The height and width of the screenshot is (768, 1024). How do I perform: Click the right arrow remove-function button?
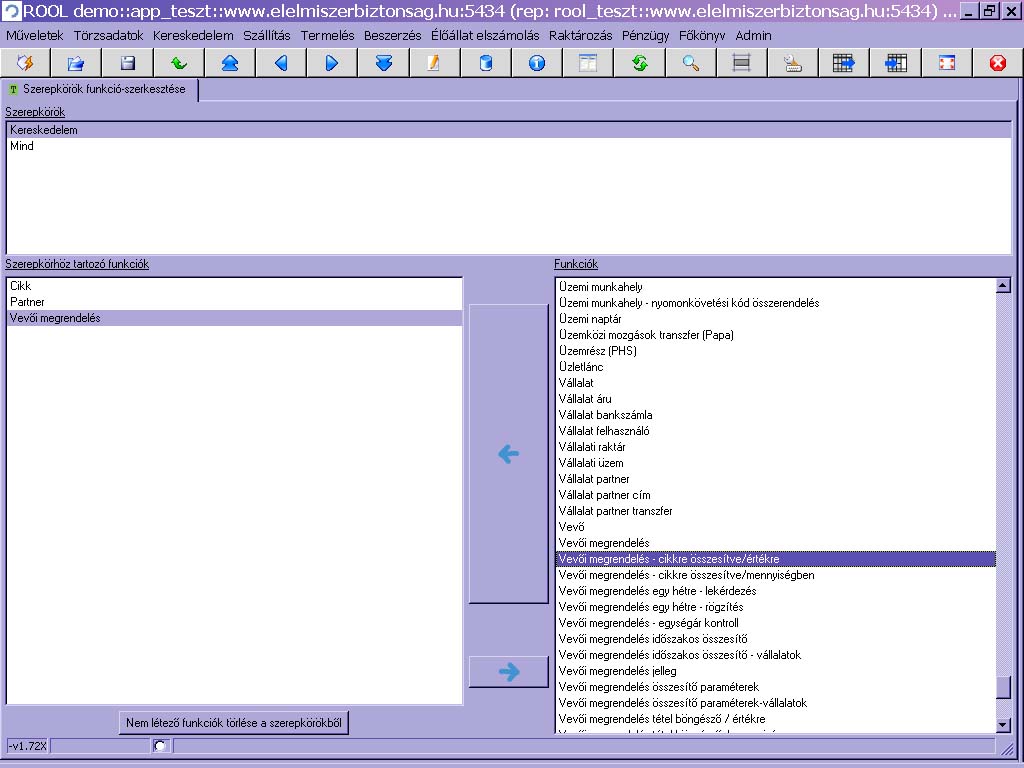click(508, 672)
